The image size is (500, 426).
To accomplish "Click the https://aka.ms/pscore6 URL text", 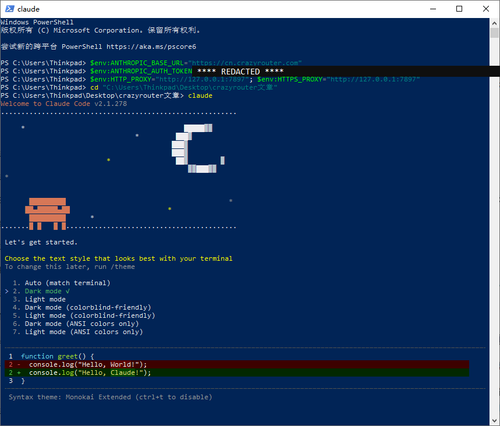I will tap(151, 47).
